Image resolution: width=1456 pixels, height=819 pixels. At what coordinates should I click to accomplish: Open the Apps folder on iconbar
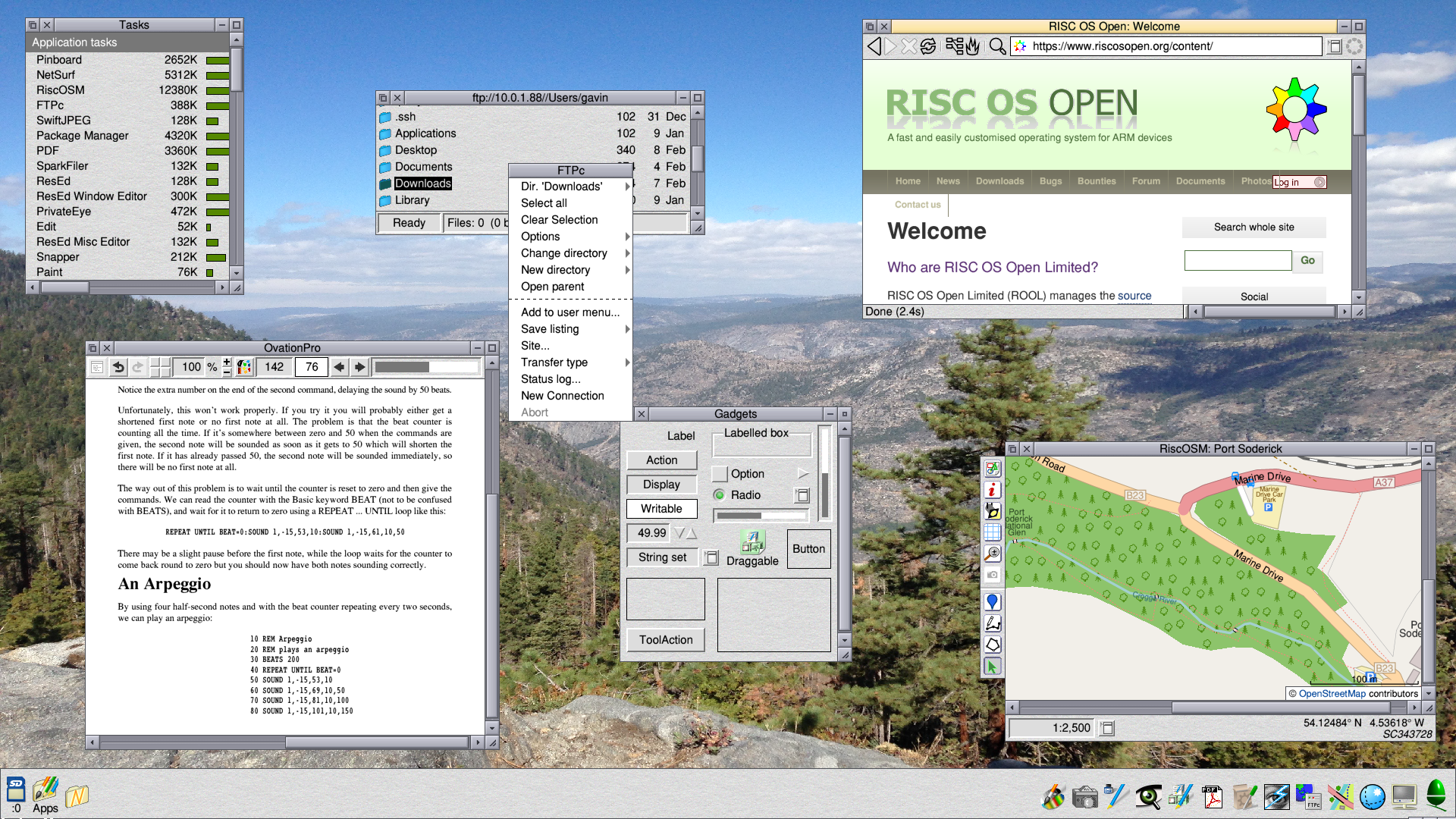click(45, 795)
